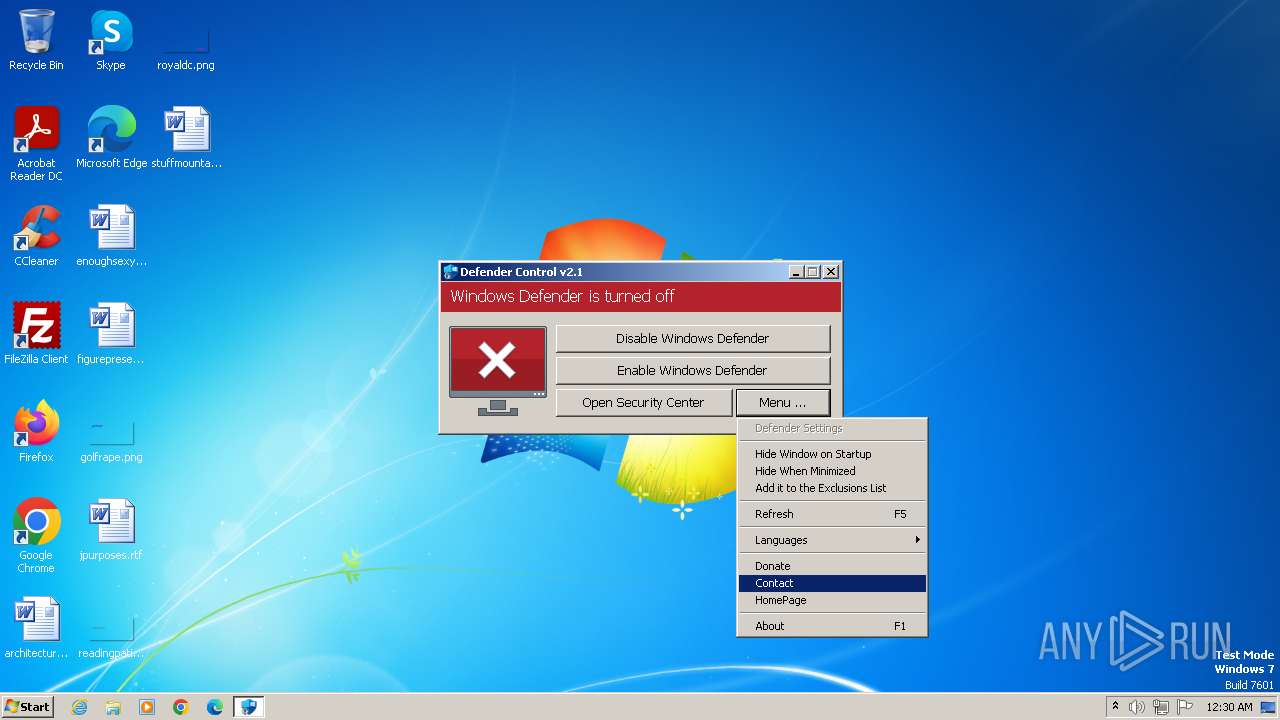Choose the highlighted Contact entry

point(832,583)
